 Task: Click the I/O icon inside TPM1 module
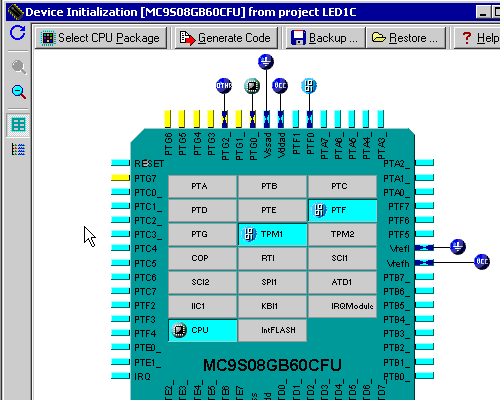tap(249, 234)
